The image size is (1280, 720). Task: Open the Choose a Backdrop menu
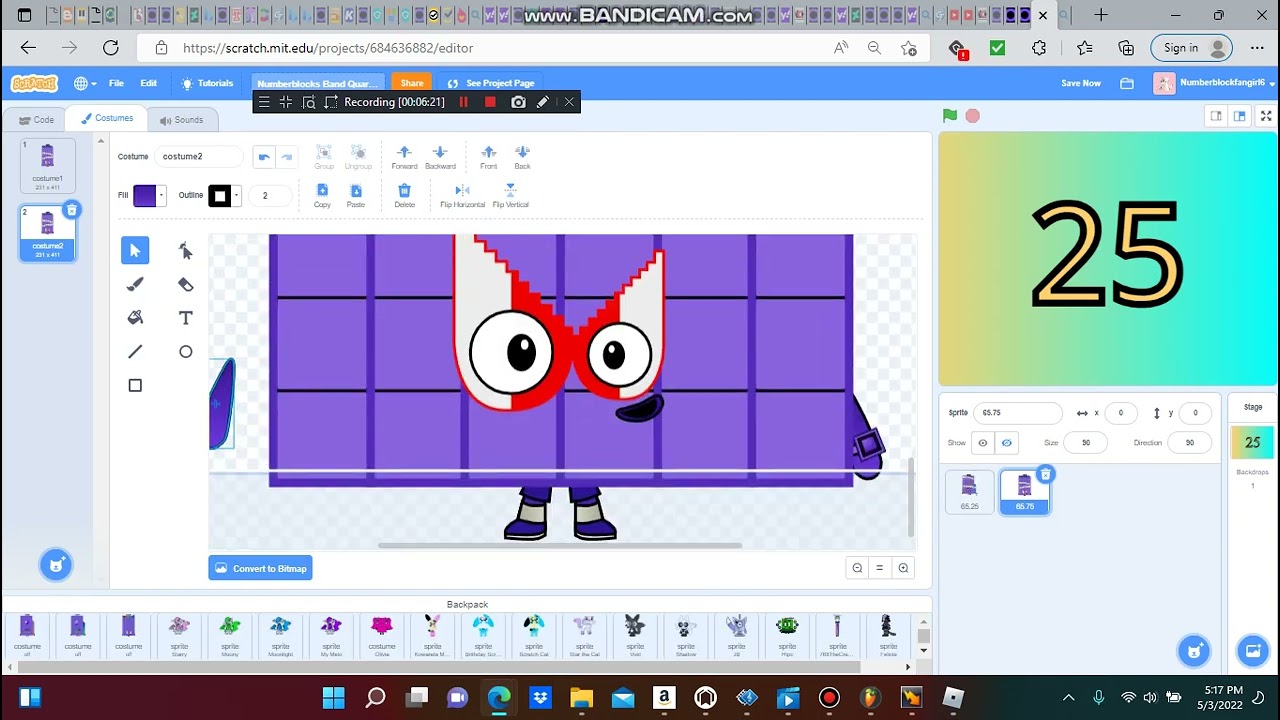coord(1253,651)
